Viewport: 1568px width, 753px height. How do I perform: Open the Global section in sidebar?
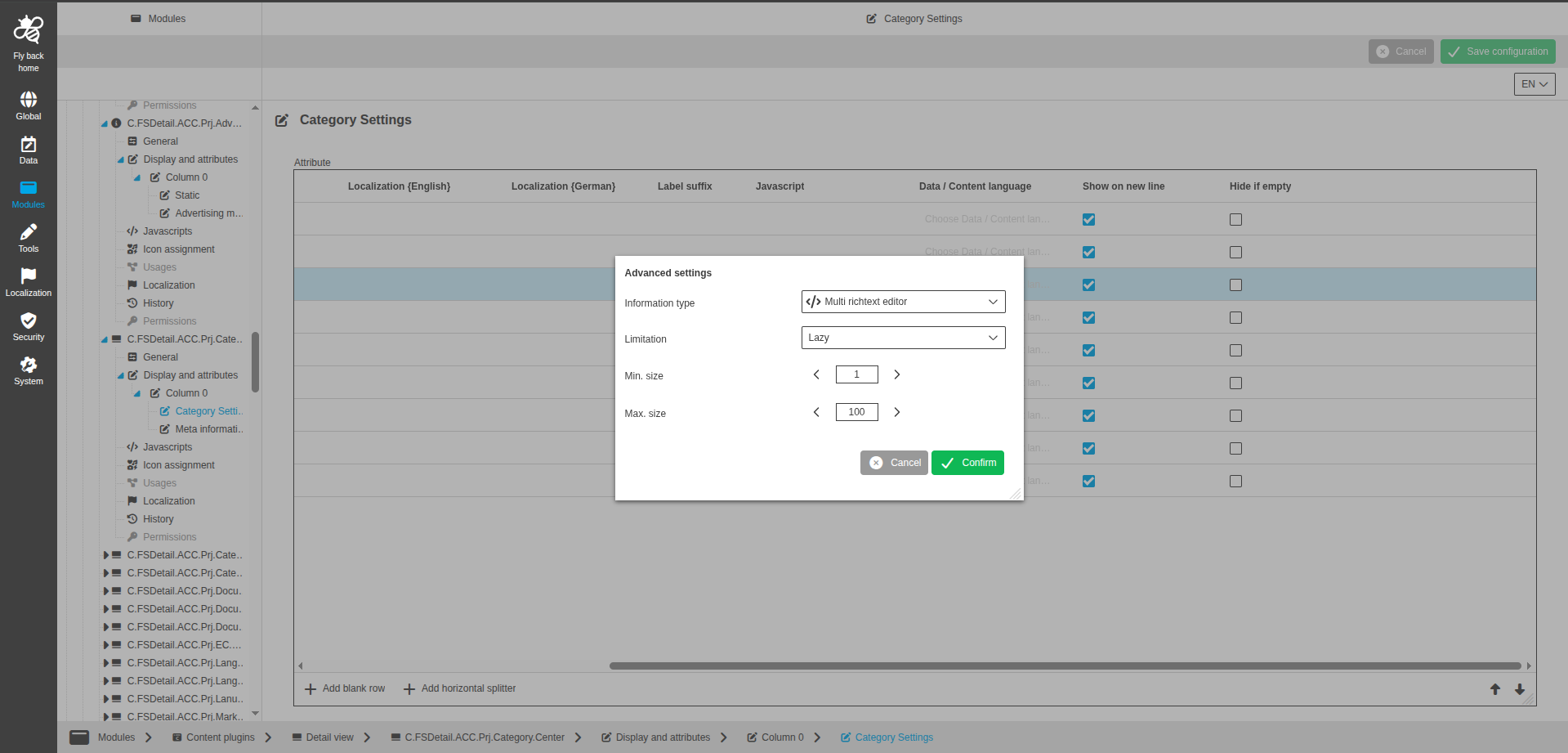(x=29, y=100)
